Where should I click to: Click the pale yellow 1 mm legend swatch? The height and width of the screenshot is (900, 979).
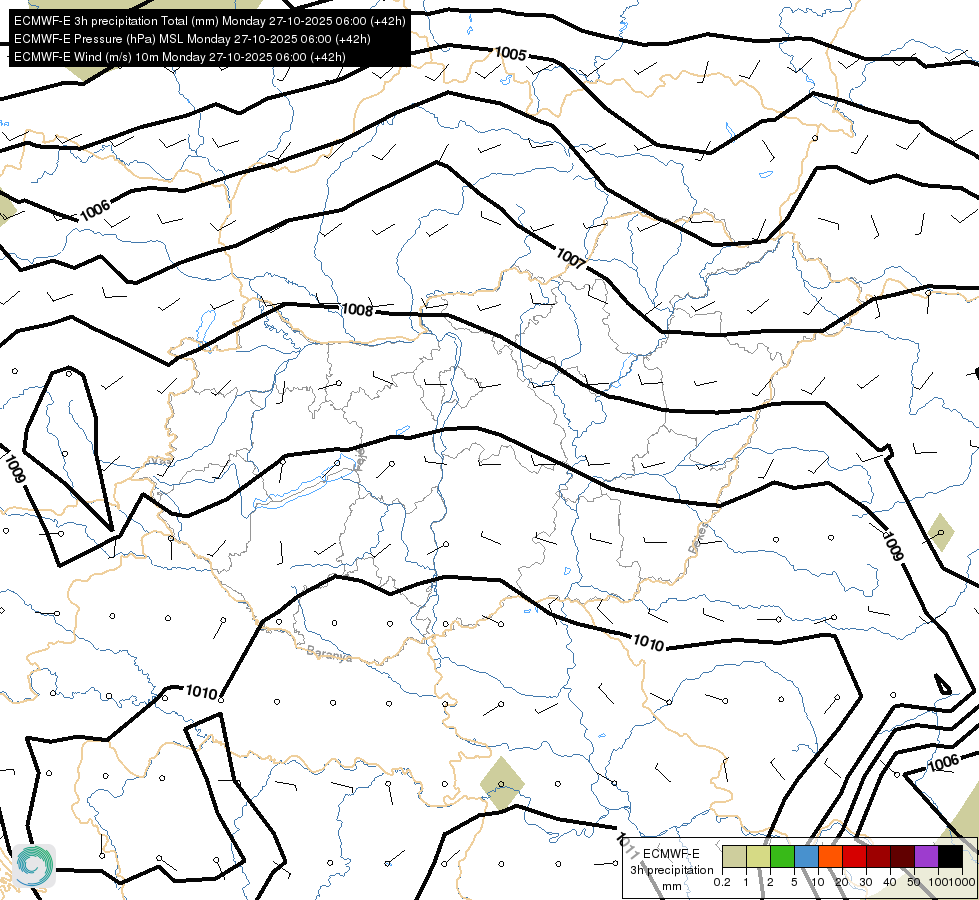coord(758,857)
